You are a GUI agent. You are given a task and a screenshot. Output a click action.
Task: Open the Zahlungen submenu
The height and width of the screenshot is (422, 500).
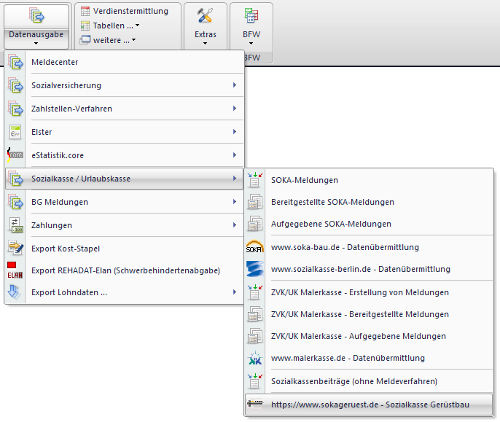click(125, 225)
